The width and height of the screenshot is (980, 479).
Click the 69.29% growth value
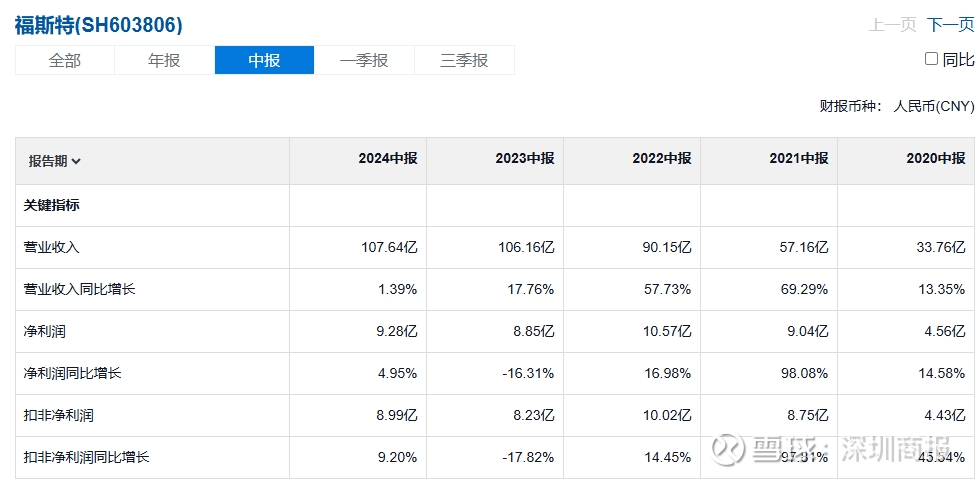[x=806, y=289]
